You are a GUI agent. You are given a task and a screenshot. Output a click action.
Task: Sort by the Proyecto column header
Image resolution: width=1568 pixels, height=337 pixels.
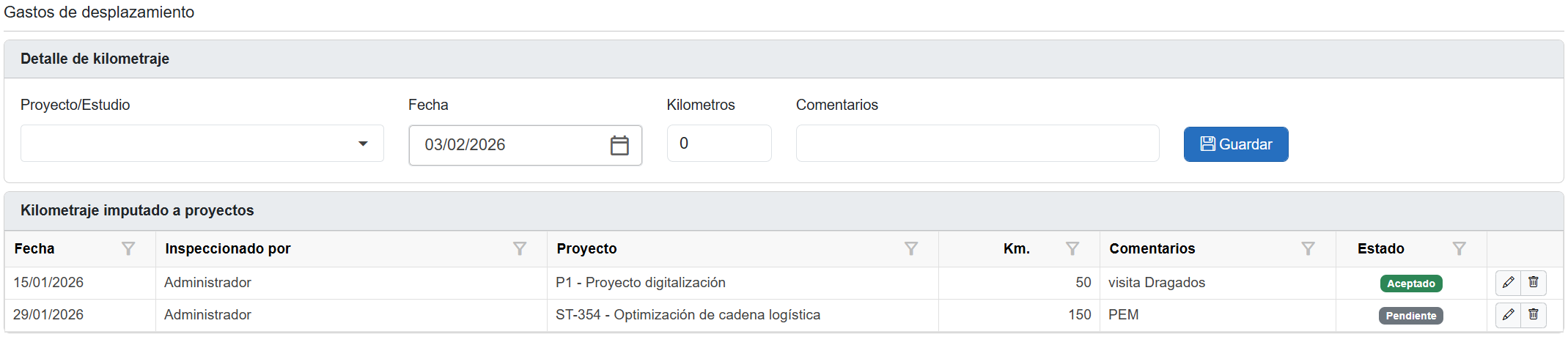click(x=587, y=249)
